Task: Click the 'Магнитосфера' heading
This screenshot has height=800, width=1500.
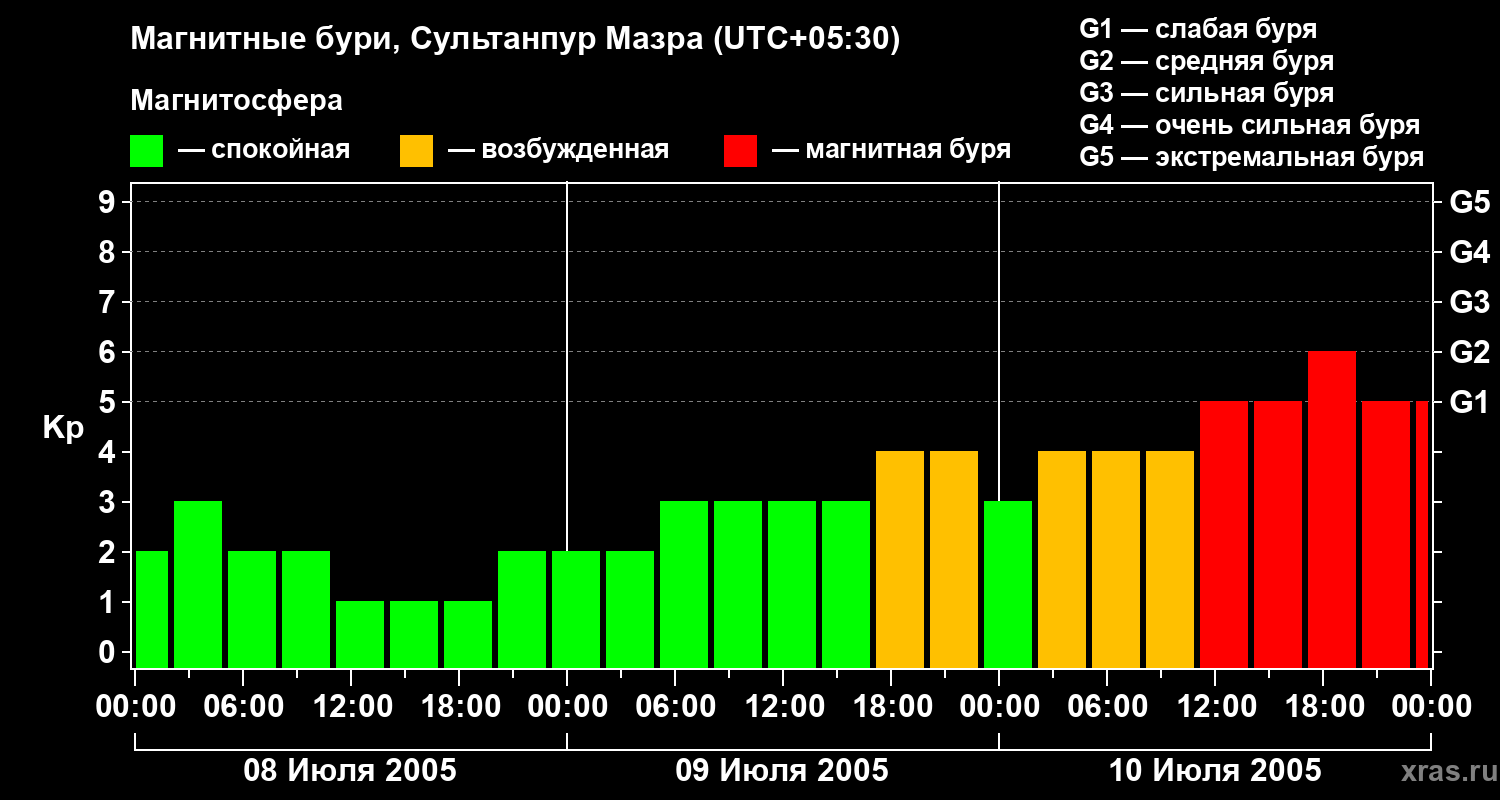Action: (x=236, y=101)
